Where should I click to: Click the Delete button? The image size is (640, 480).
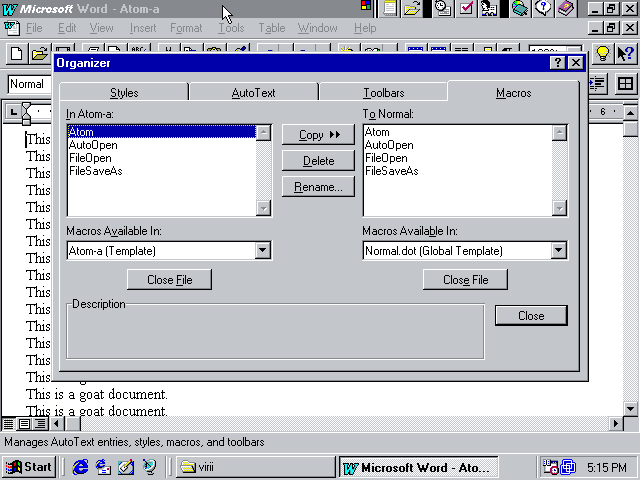click(x=318, y=161)
